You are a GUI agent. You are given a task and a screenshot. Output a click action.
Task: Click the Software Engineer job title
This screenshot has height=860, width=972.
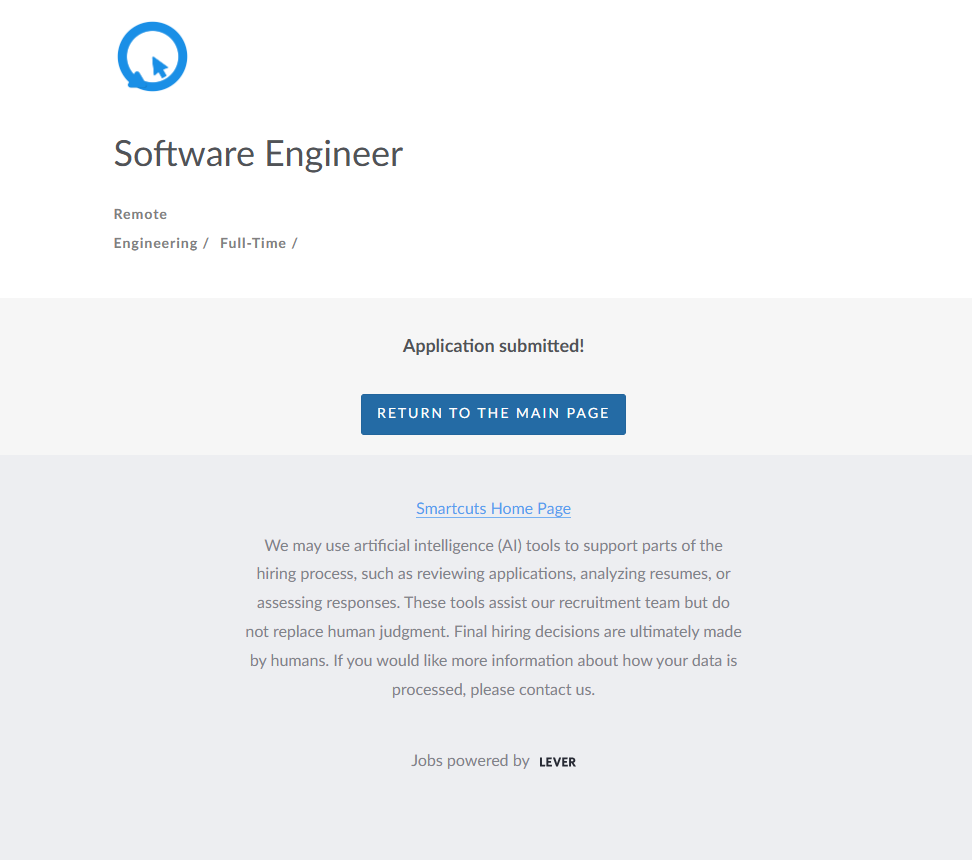click(x=258, y=154)
